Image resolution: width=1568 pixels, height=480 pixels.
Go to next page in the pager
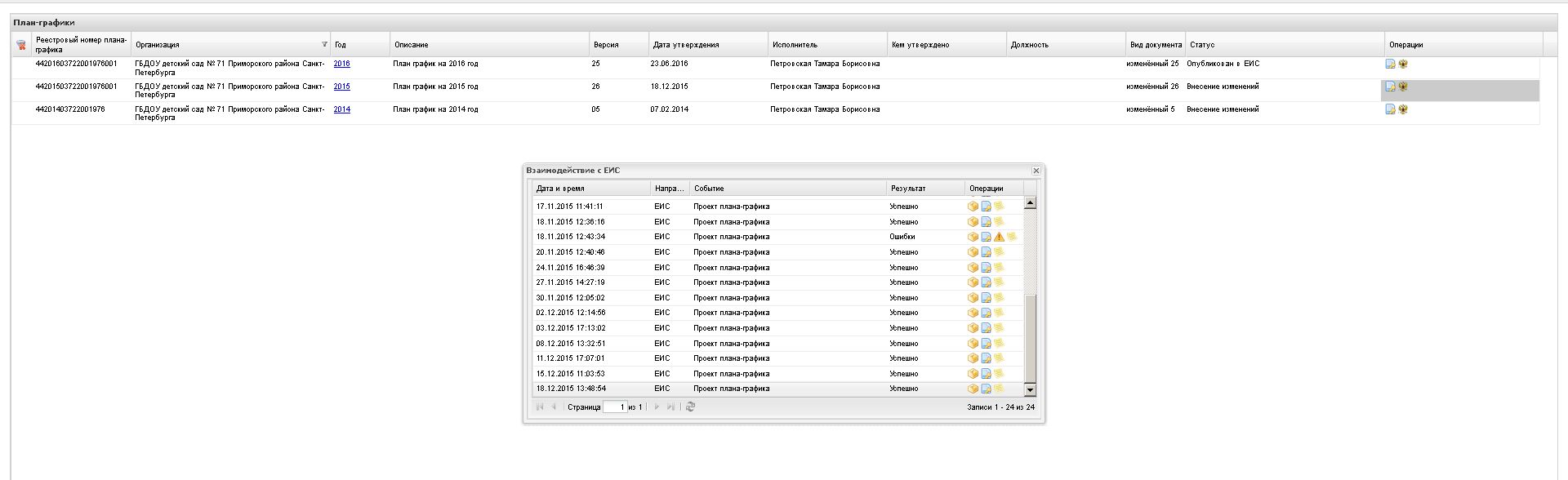pos(657,407)
